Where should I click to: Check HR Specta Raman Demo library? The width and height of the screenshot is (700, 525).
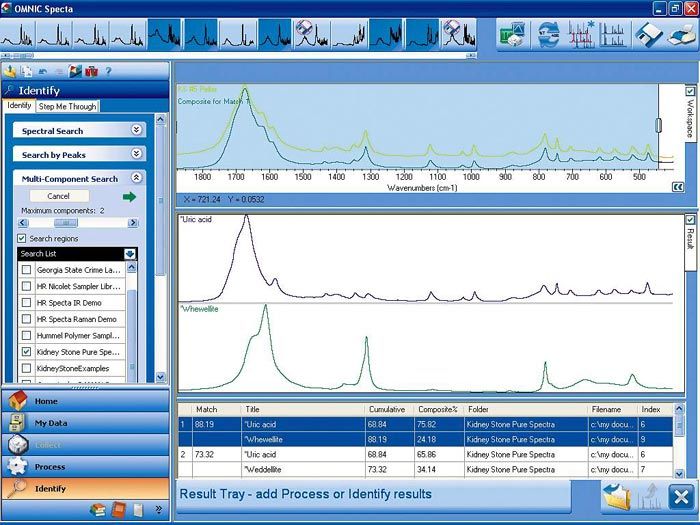tap(26, 319)
